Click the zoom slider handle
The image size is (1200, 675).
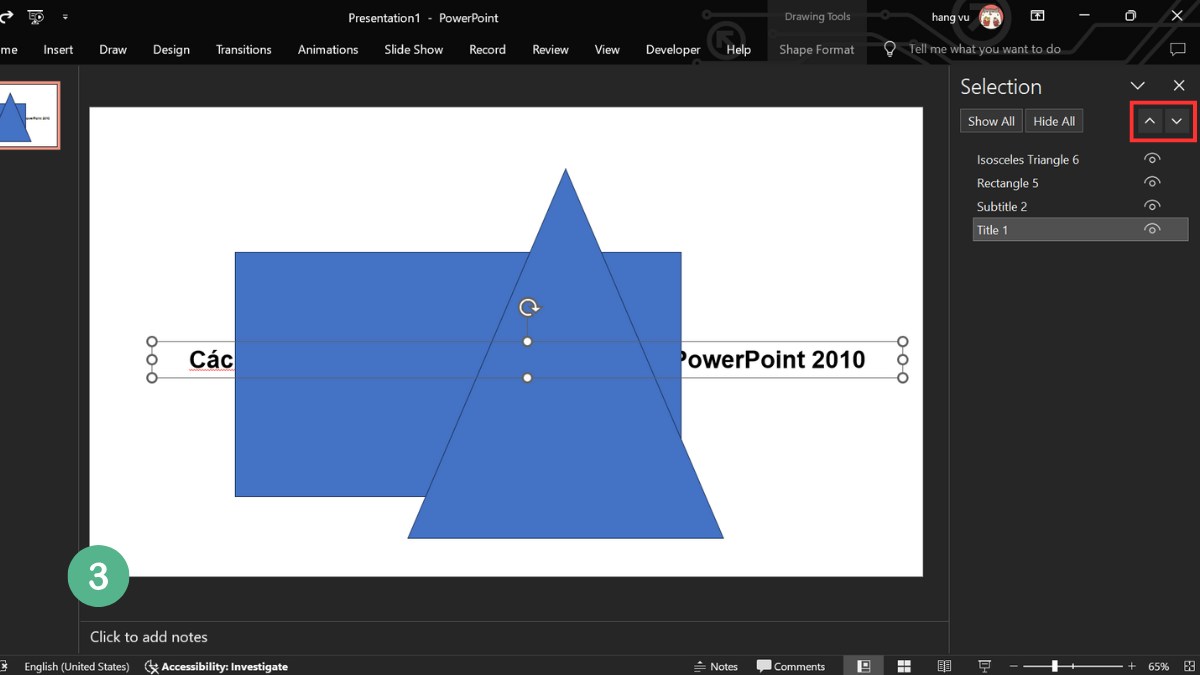click(1054, 666)
